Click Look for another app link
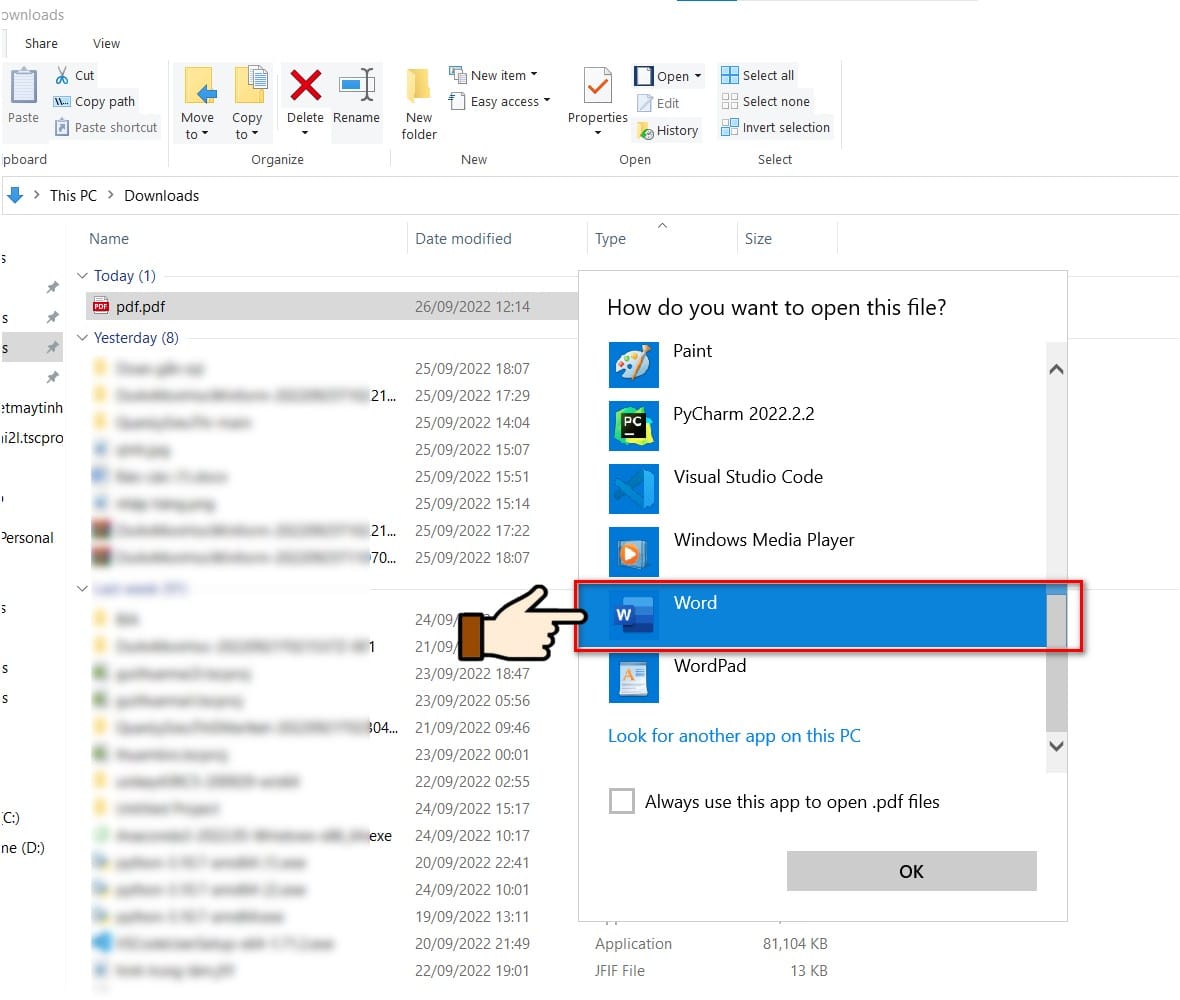Image resolution: width=1180 pixels, height=1000 pixels. click(734, 736)
